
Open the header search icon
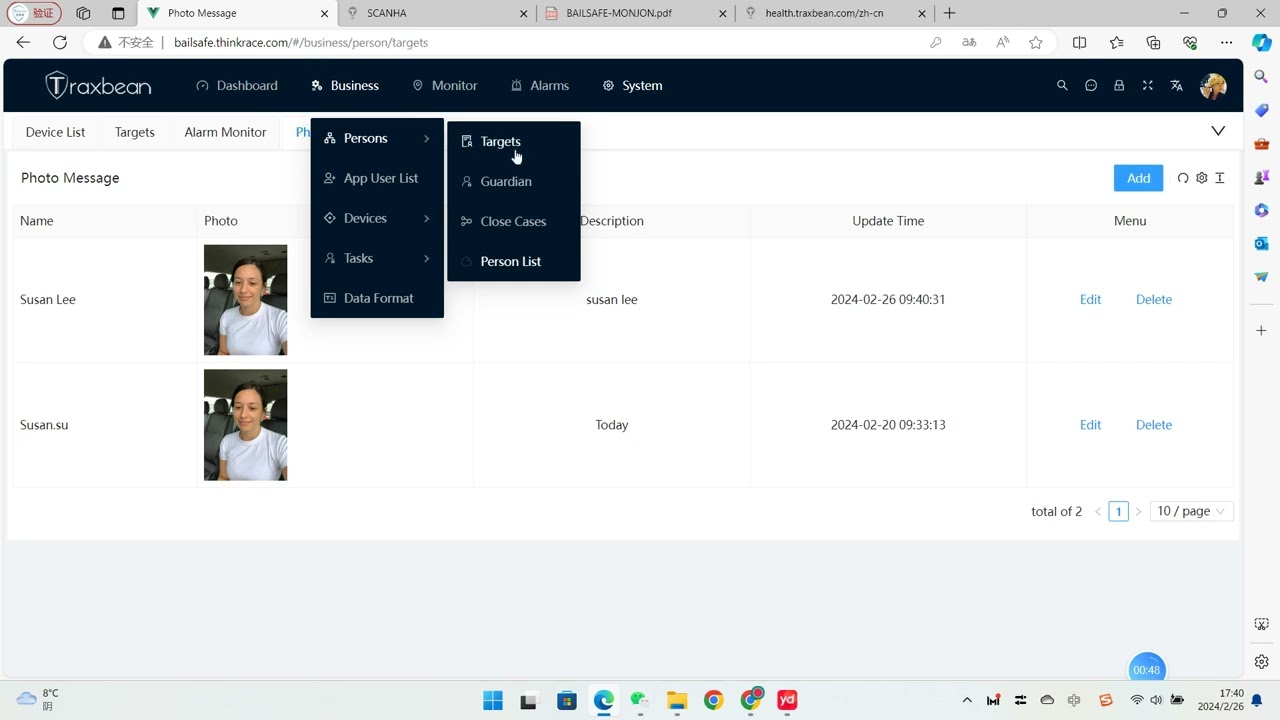pyautogui.click(x=1062, y=86)
